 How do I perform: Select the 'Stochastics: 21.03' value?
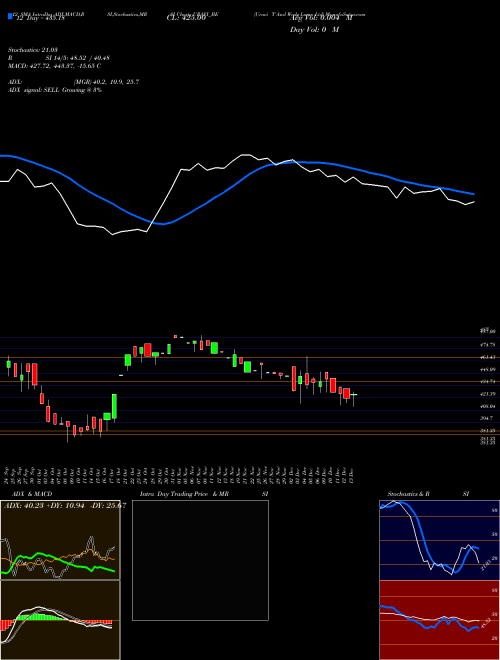click(33, 50)
